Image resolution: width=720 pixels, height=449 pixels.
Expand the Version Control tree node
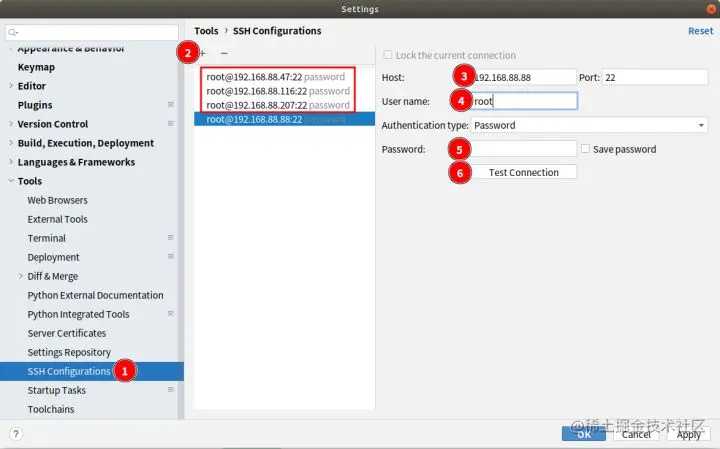pyautogui.click(x=11, y=123)
